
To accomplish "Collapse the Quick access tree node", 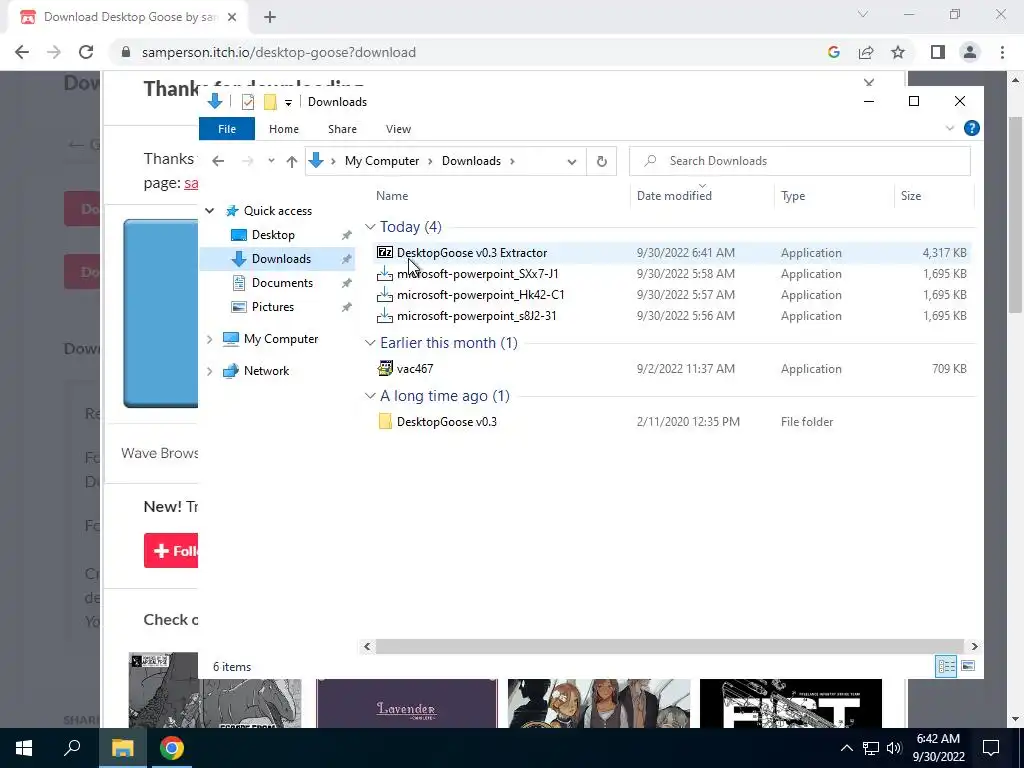I will [210, 211].
